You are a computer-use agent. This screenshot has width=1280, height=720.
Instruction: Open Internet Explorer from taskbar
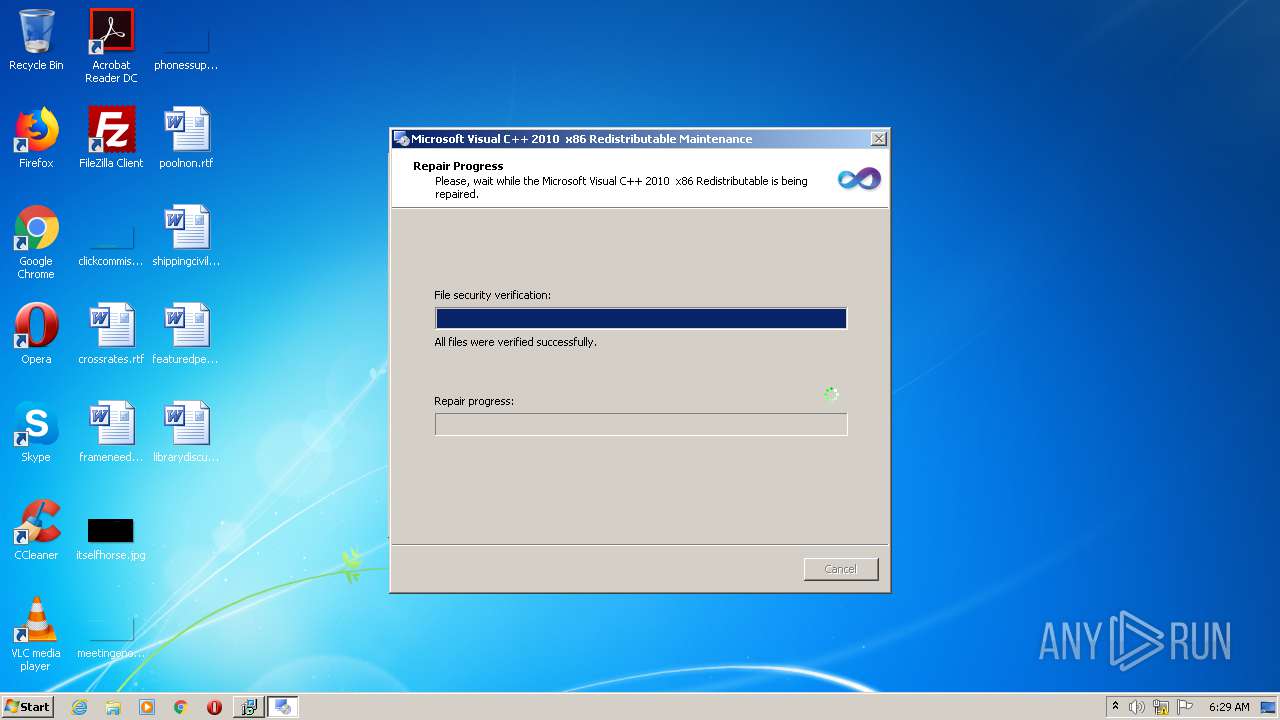(79, 707)
